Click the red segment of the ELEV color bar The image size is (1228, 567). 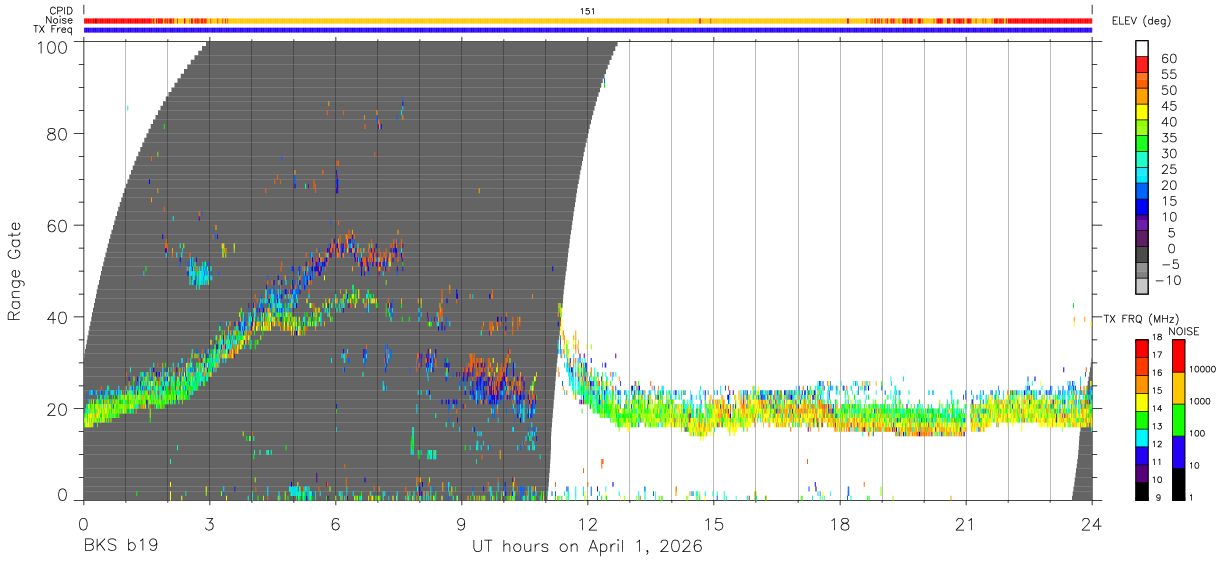pyautogui.click(x=1142, y=65)
